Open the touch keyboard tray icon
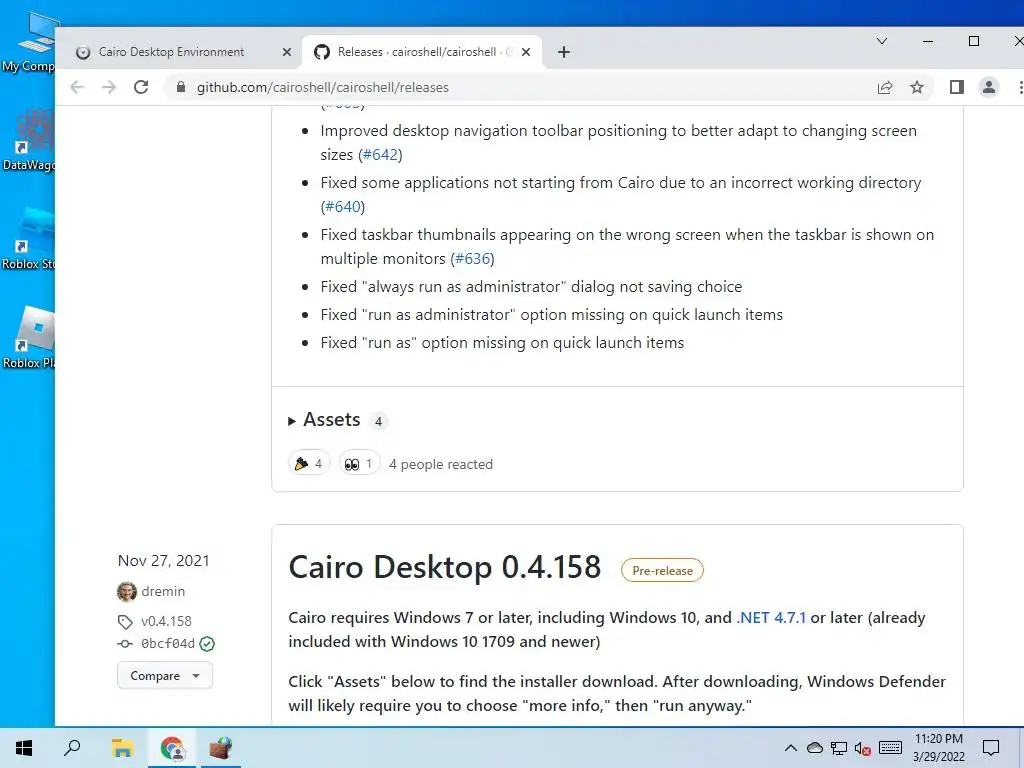Viewport: 1024px width, 768px height. pos(890,748)
